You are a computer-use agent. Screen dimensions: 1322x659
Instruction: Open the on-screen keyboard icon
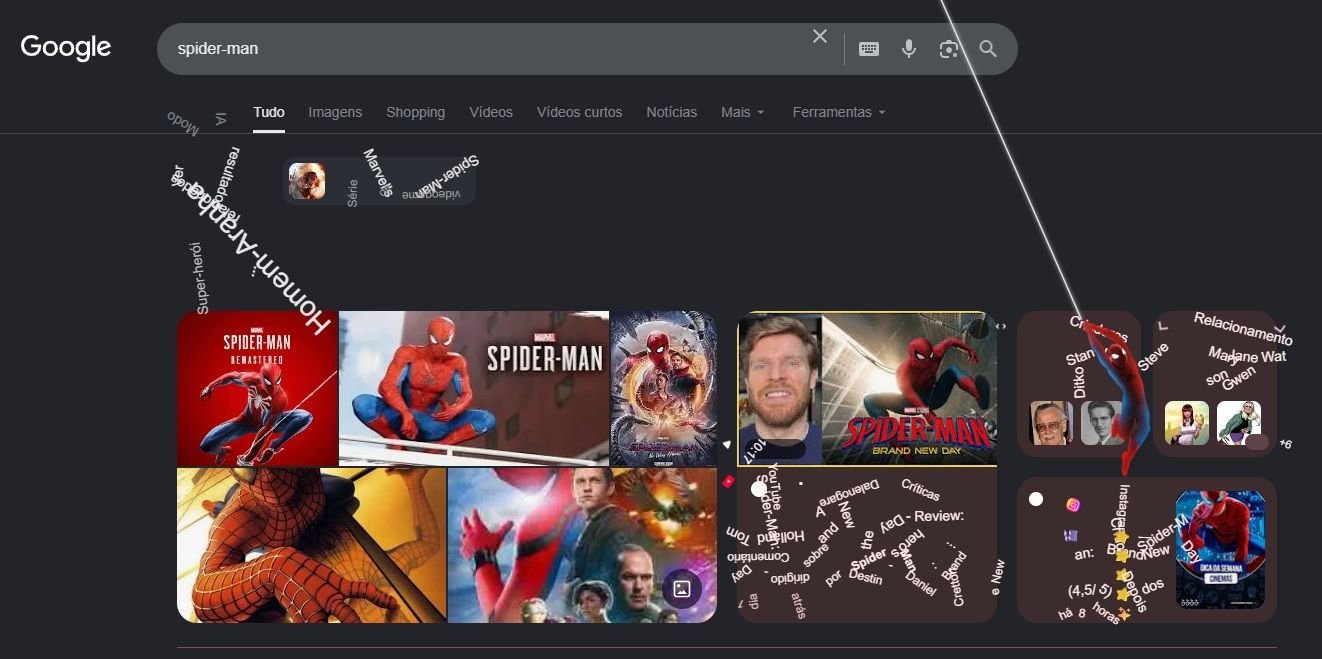pos(869,48)
